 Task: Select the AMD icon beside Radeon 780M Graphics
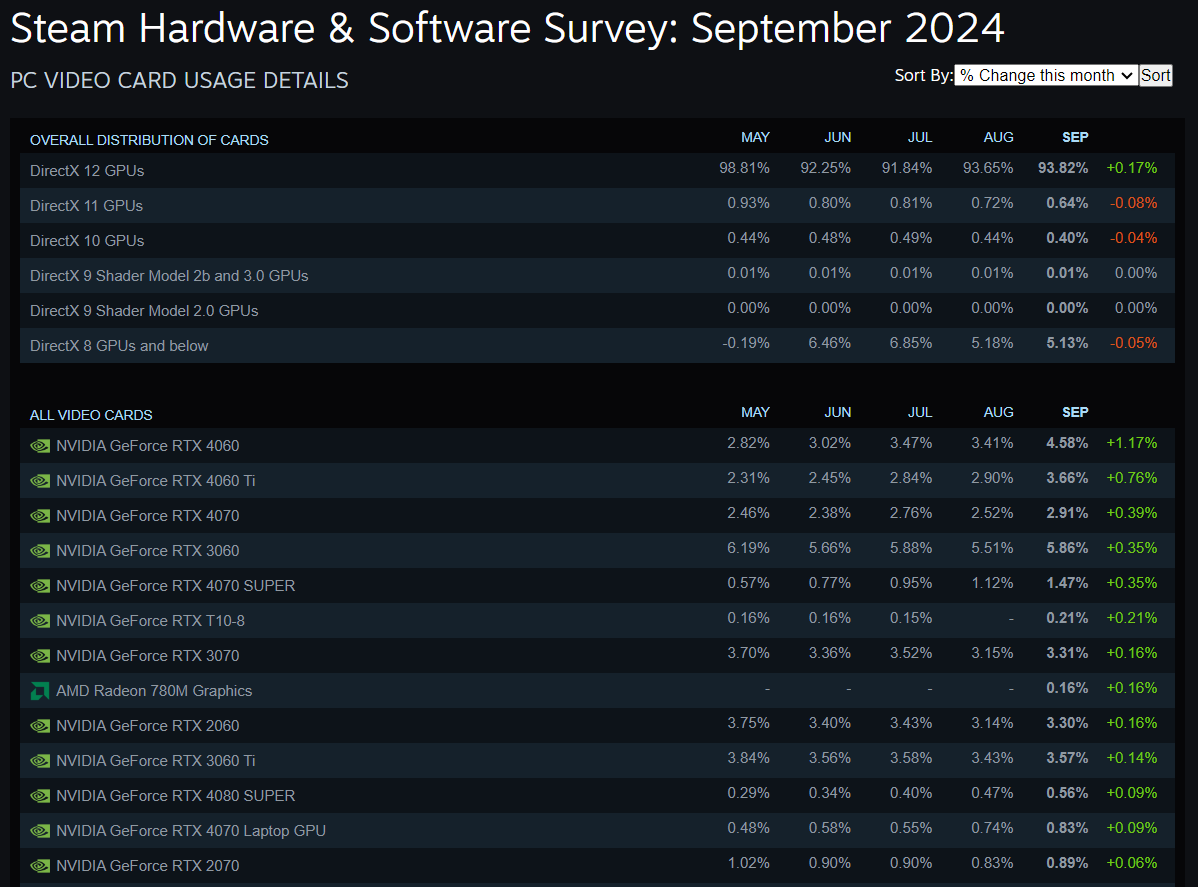point(40,690)
